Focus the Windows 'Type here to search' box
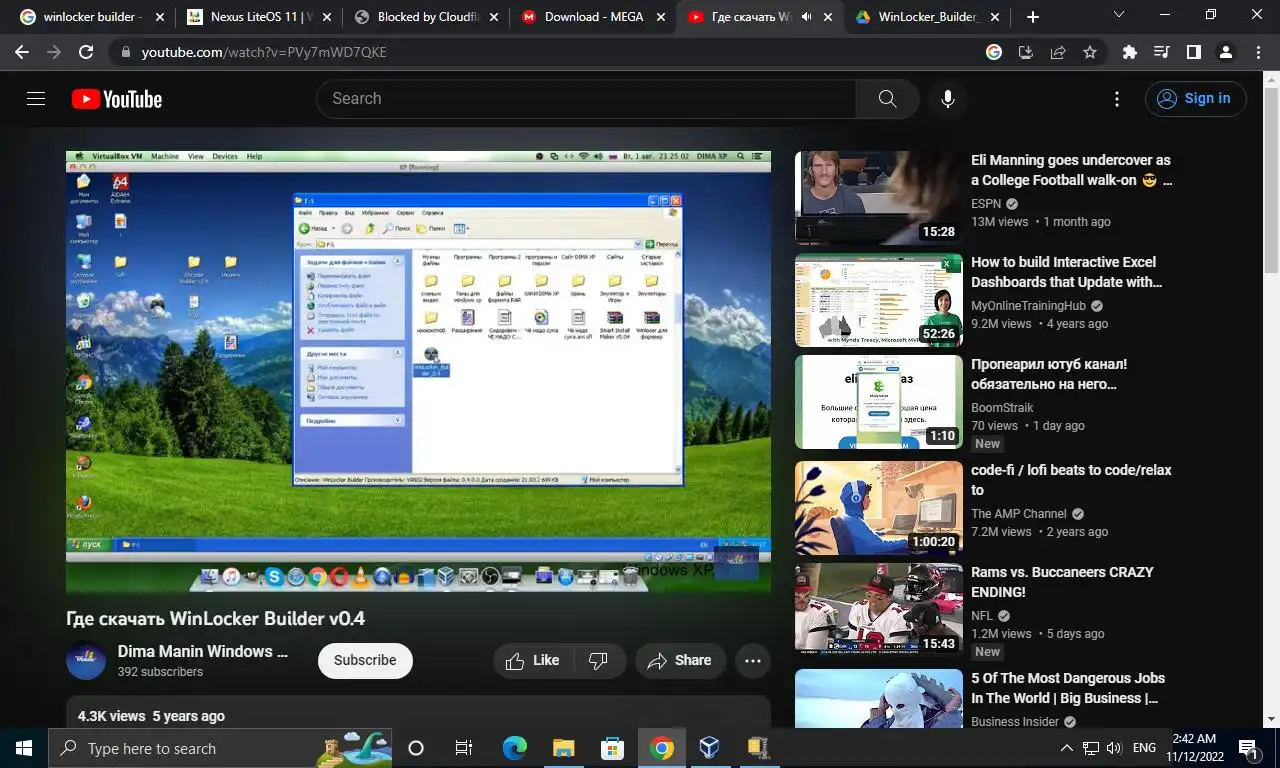The width and height of the screenshot is (1280, 768). click(x=220, y=748)
